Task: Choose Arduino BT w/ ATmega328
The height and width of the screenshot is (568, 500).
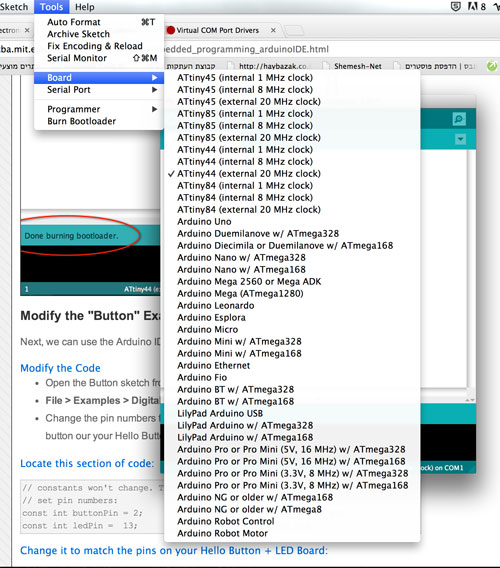Action: pyautogui.click(x=292, y=389)
